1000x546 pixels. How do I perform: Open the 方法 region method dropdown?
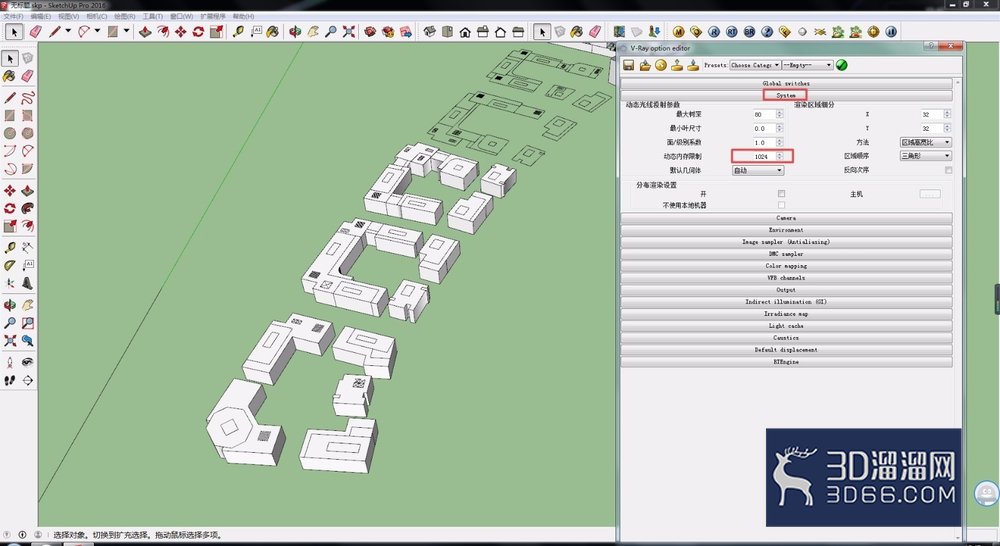pos(925,142)
